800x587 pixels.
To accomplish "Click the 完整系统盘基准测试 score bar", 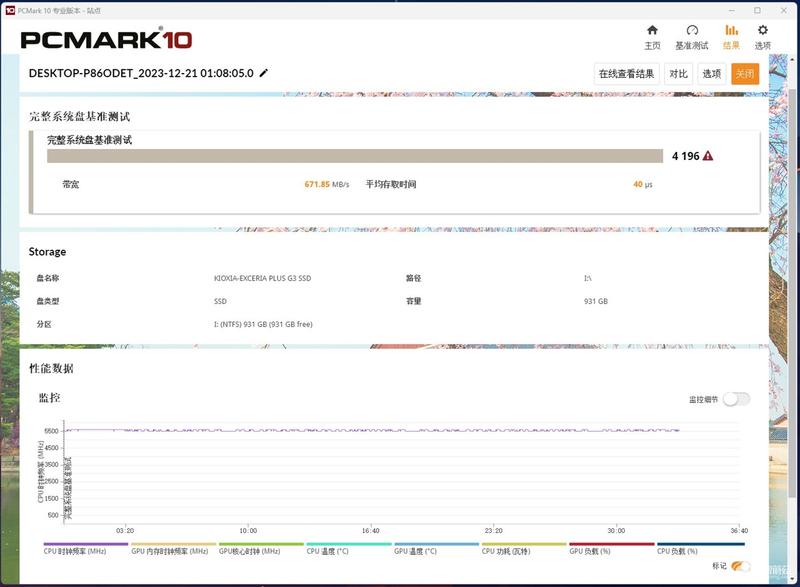I will tap(355, 156).
